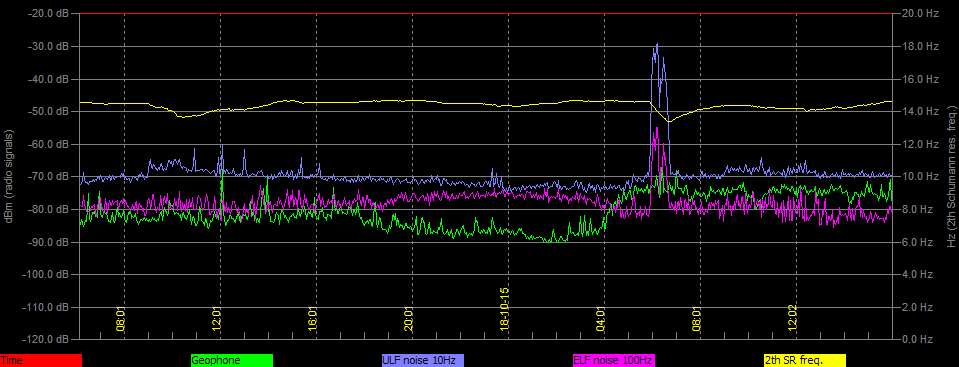This screenshot has width=959, height=367.
Task: Click the green Geophone legend swatch
Action: coord(232,360)
